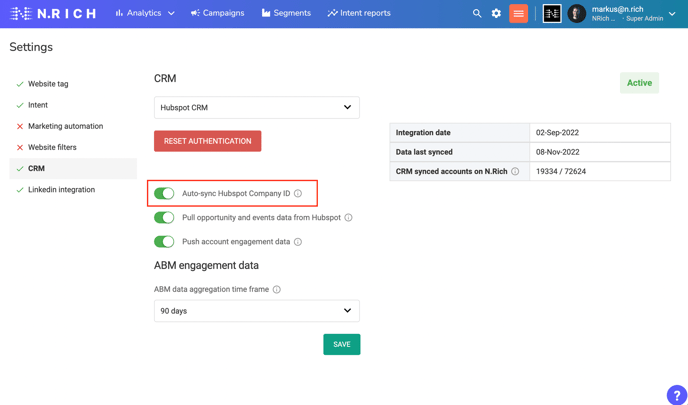Click the red X next to Marketing automation

click(20, 126)
